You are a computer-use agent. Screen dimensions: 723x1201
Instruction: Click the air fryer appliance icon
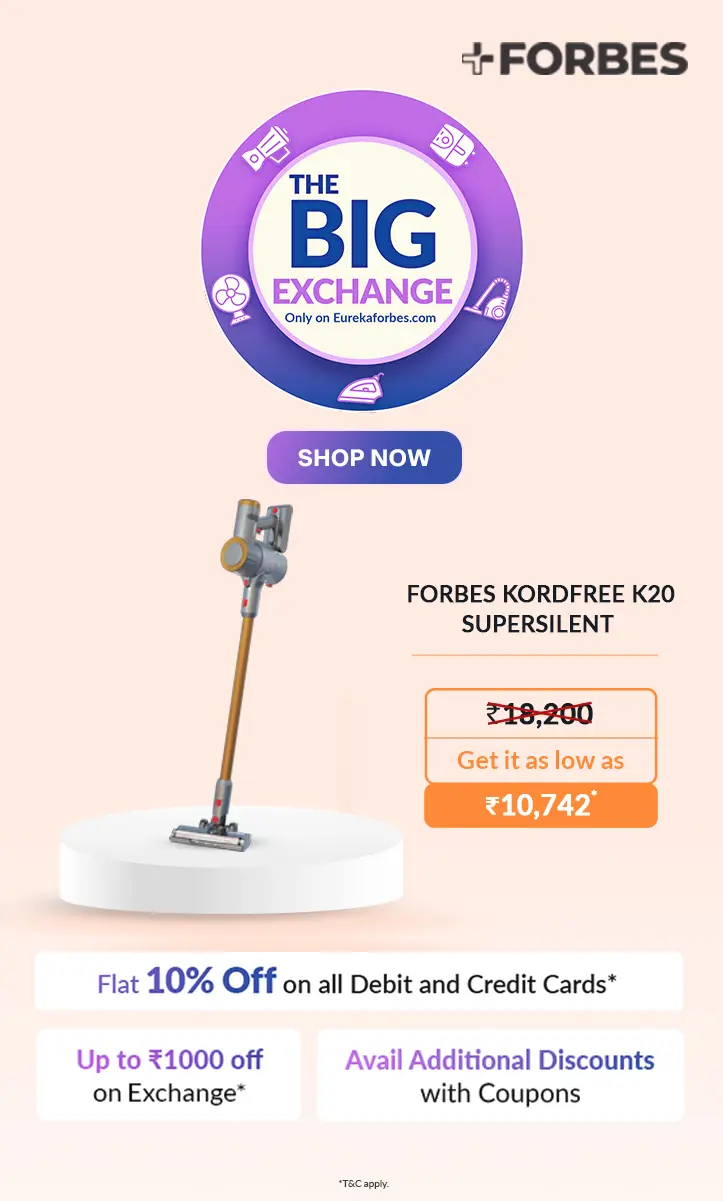pos(450,143)
